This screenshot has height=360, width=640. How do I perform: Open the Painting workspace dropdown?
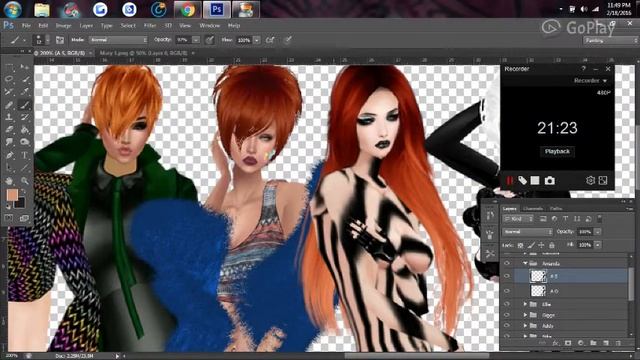tap(611, 40)
